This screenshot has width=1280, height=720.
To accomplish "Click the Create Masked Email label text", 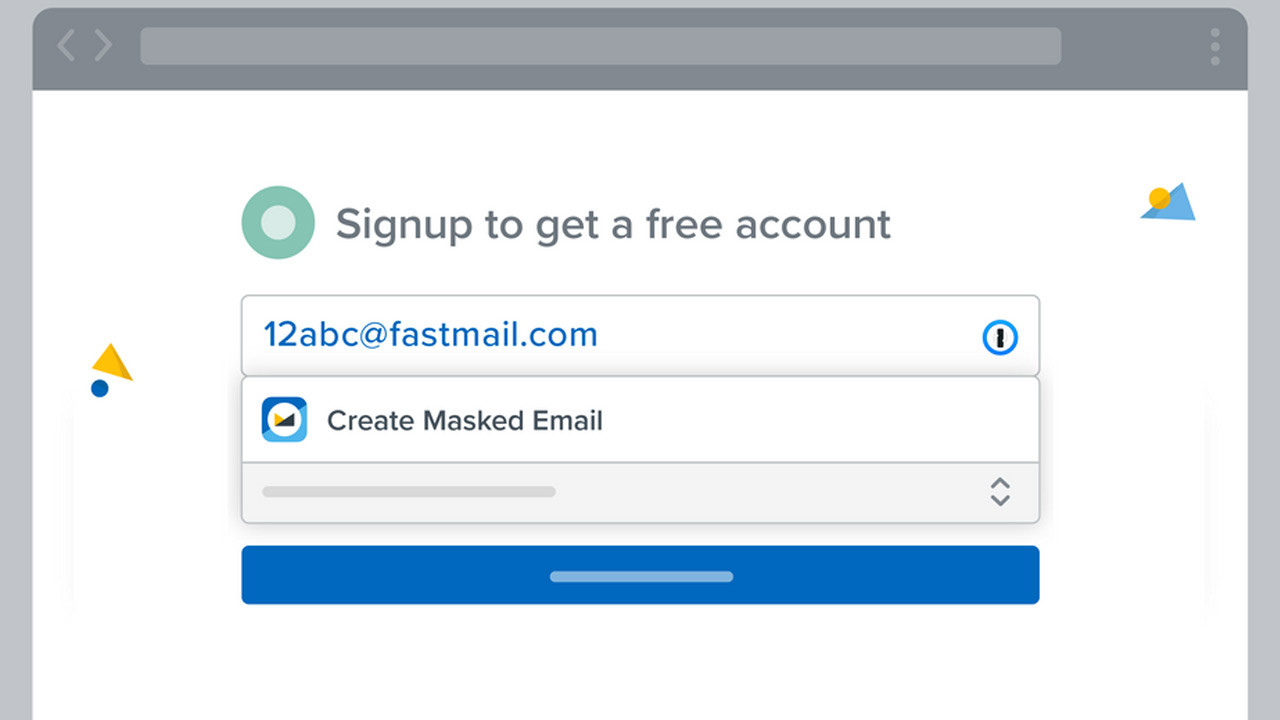I will [465, 421].
